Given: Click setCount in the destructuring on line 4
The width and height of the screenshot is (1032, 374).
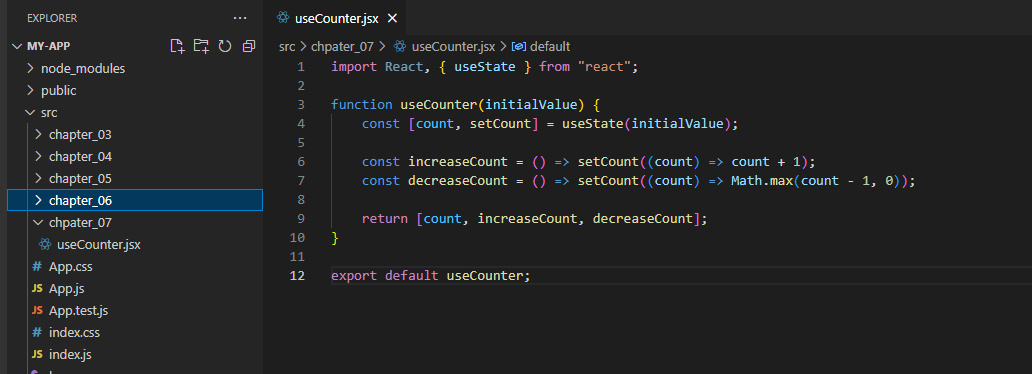Looking at the screenshot, I should 500,124.
